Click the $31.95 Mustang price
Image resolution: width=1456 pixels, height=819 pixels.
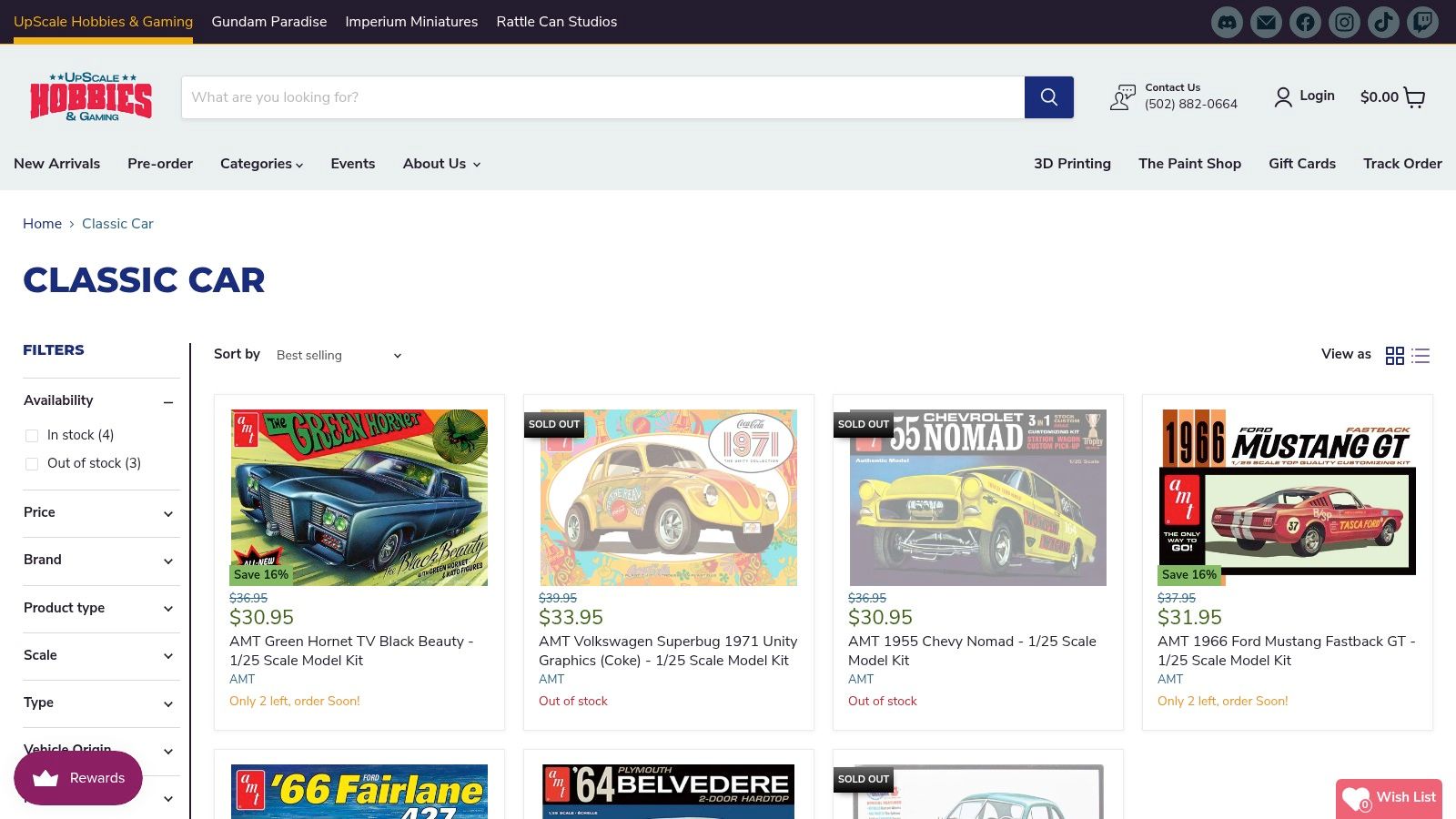point(1189,618)
